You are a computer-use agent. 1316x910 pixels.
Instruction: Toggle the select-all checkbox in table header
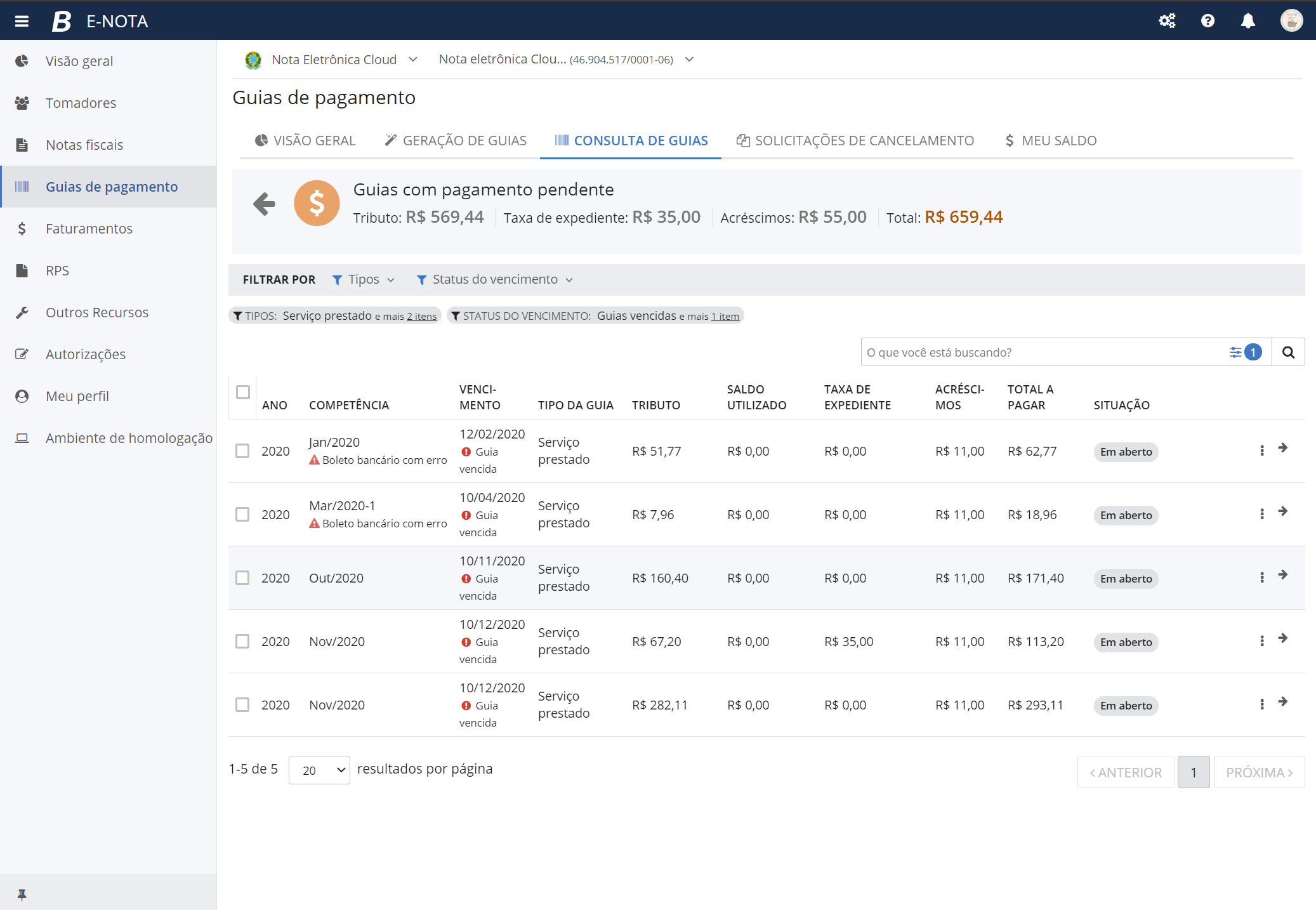tap(243, 392)
